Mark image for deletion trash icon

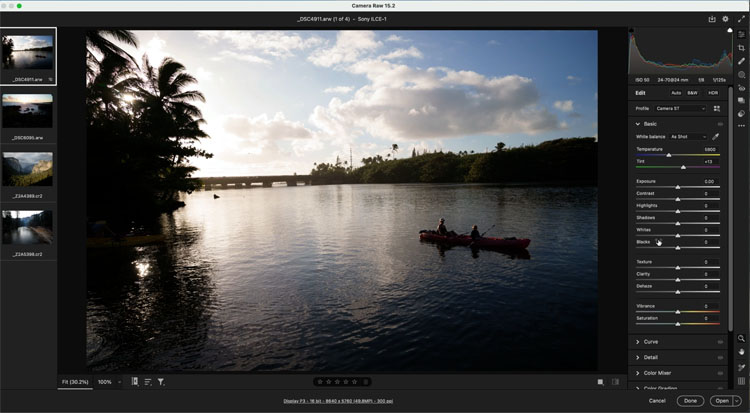[366, 382]
